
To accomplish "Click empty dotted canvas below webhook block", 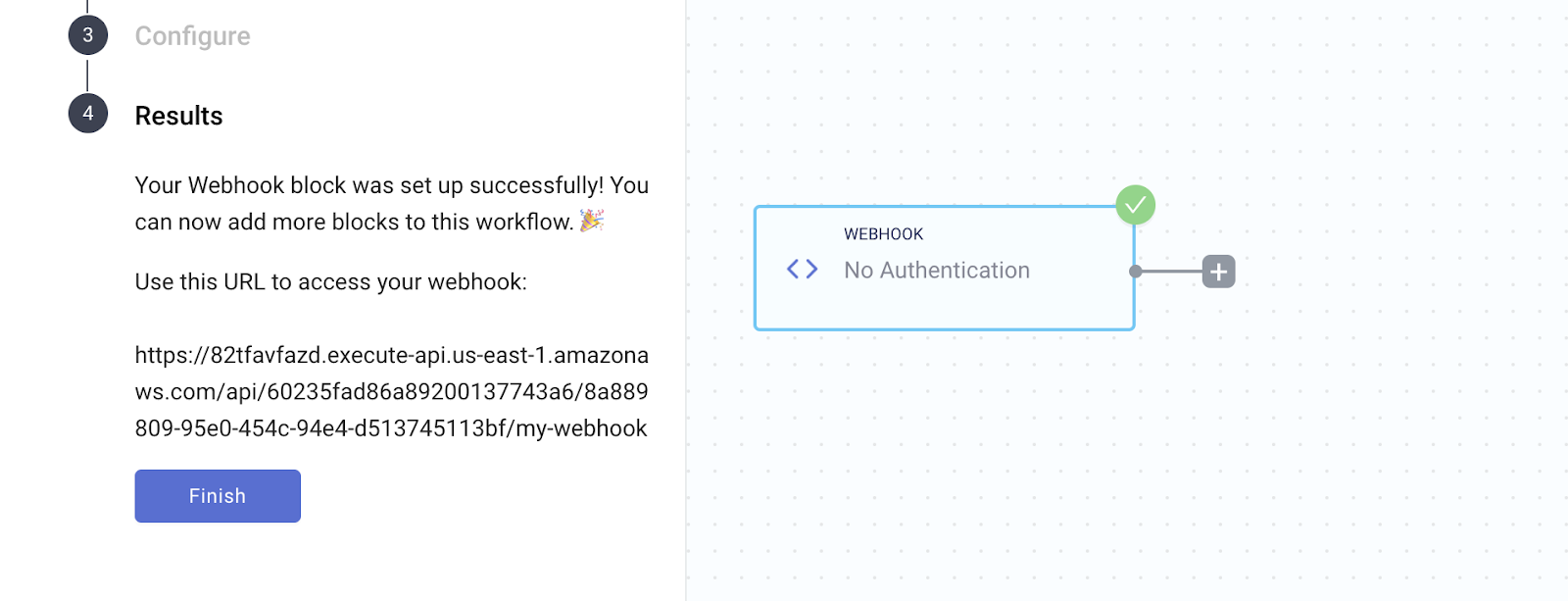I will tap(980, 471).
